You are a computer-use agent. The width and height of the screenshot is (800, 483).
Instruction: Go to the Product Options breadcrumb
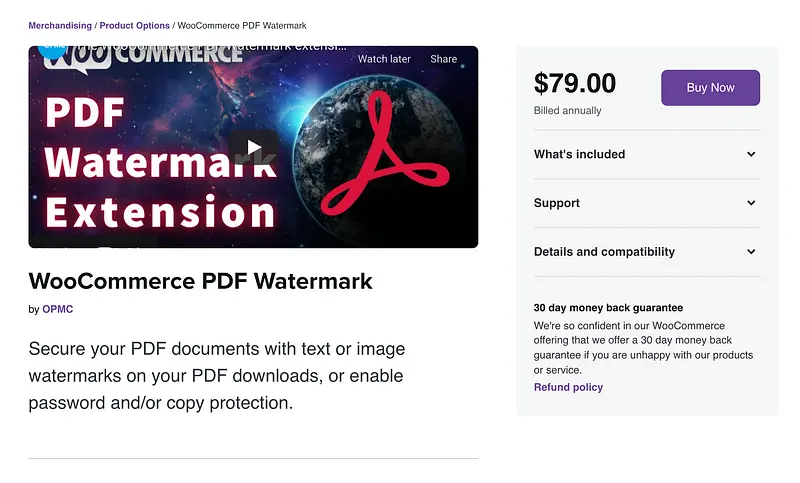click(x=135, y=25)
